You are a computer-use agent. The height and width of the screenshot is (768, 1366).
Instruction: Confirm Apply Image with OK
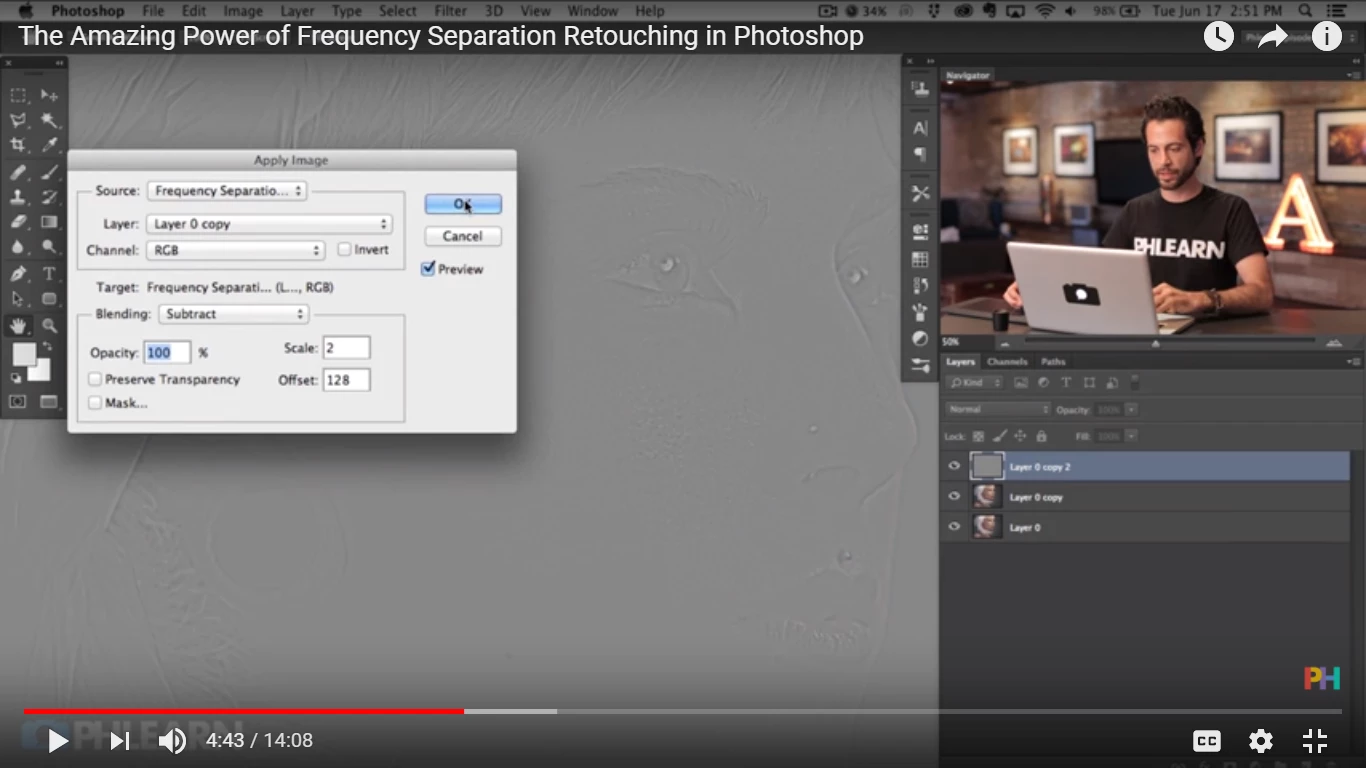click(x=463, y=204)
